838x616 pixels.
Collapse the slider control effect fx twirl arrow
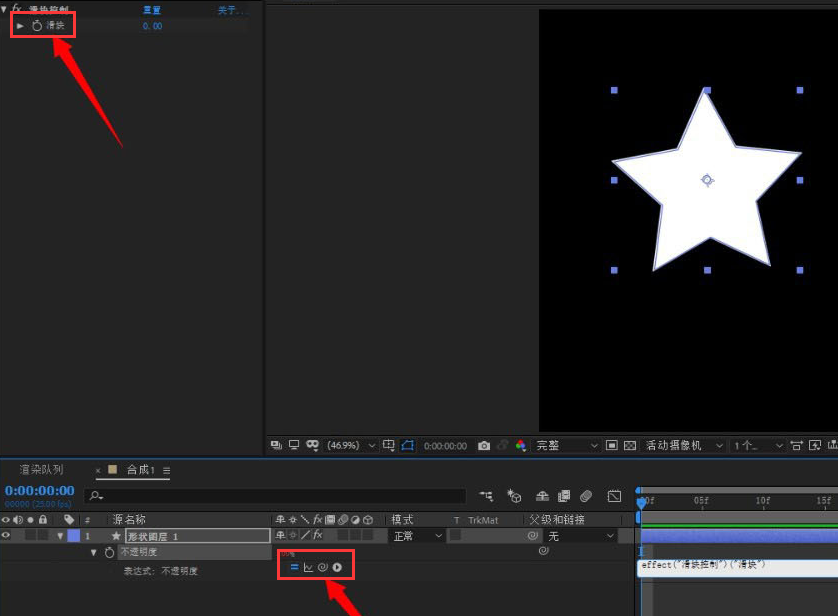tap(4, 10)
